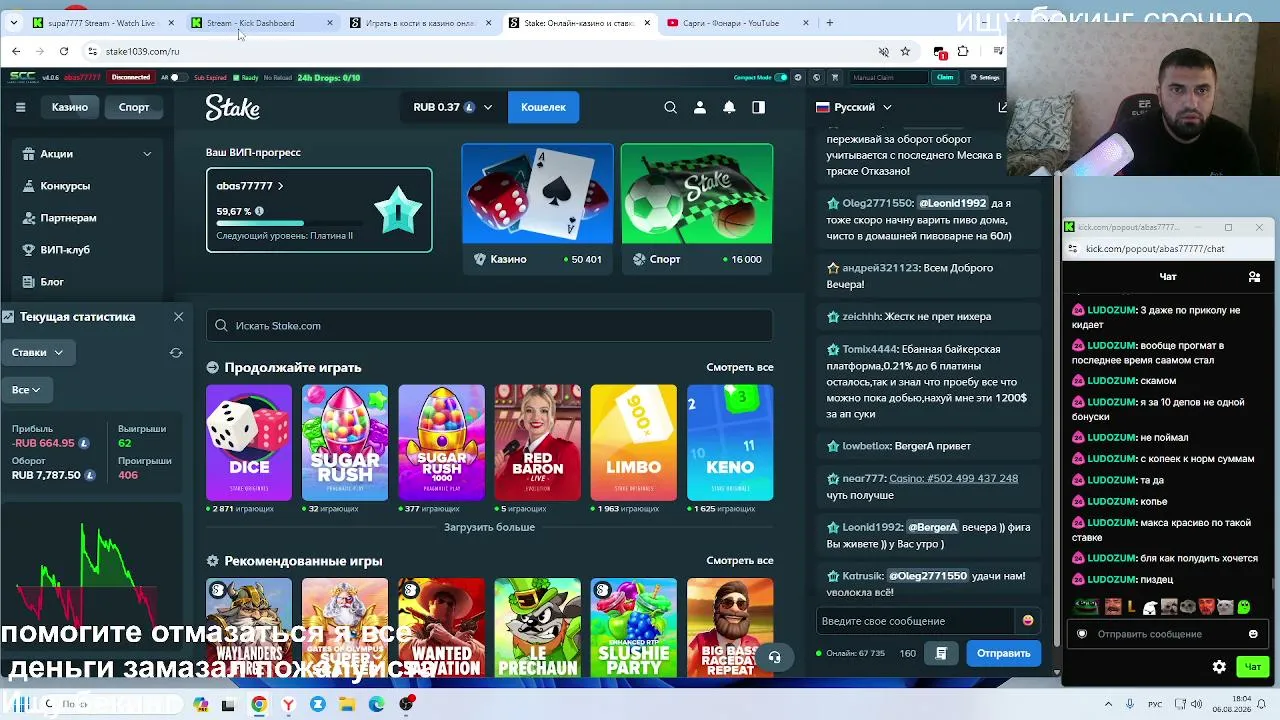Open the Stake hamburger menu
This screenshot has height=720, width=1280.
pyautogui.click(x=20, y=107)
